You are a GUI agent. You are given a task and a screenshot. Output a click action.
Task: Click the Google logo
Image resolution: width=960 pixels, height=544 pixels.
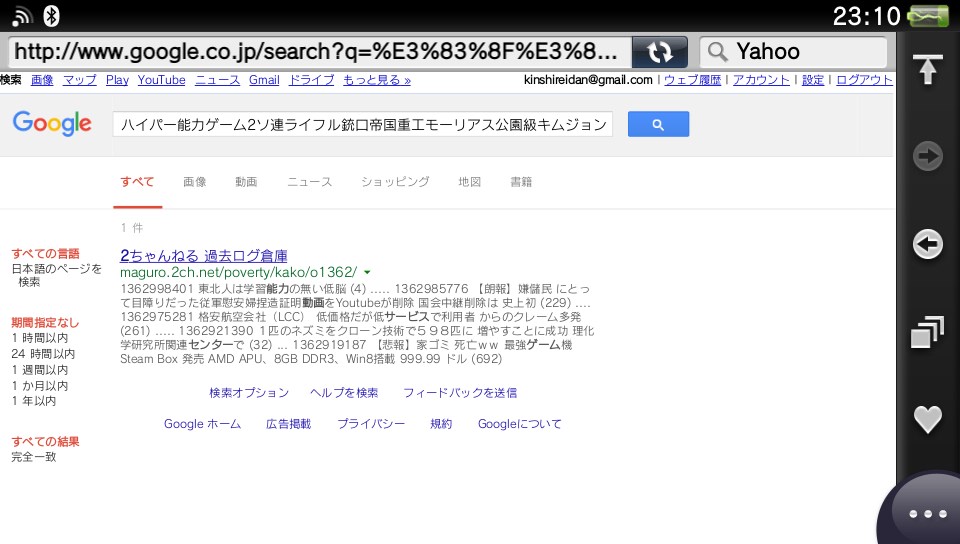coord(52,124)
